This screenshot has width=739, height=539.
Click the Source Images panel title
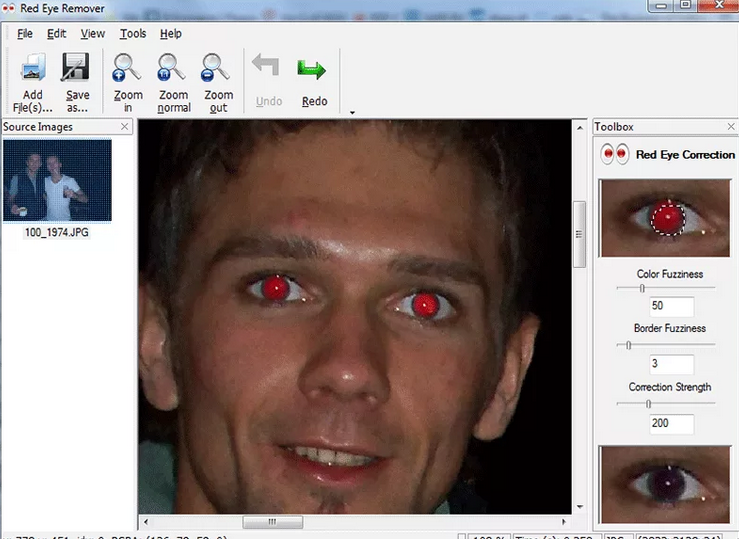[38, 127]
